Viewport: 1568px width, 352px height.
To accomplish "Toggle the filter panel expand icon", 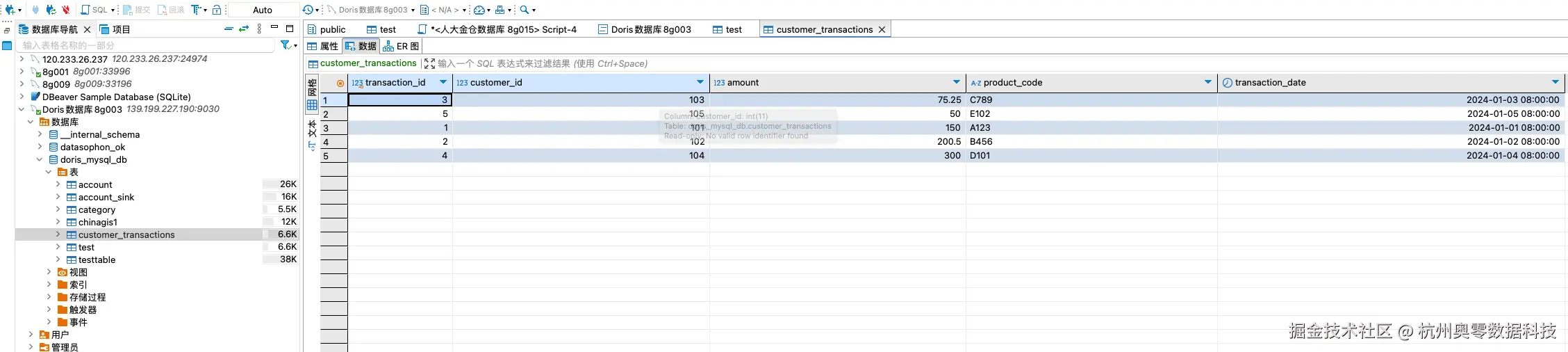I will 429,63.
